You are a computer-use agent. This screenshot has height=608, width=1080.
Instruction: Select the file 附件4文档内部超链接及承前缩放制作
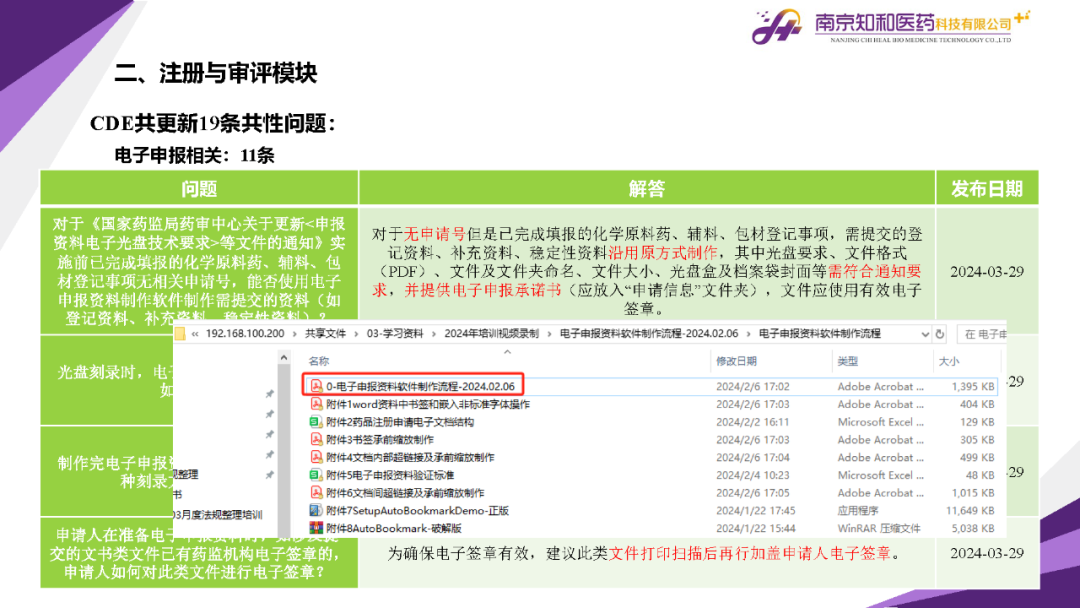(410, 458)
